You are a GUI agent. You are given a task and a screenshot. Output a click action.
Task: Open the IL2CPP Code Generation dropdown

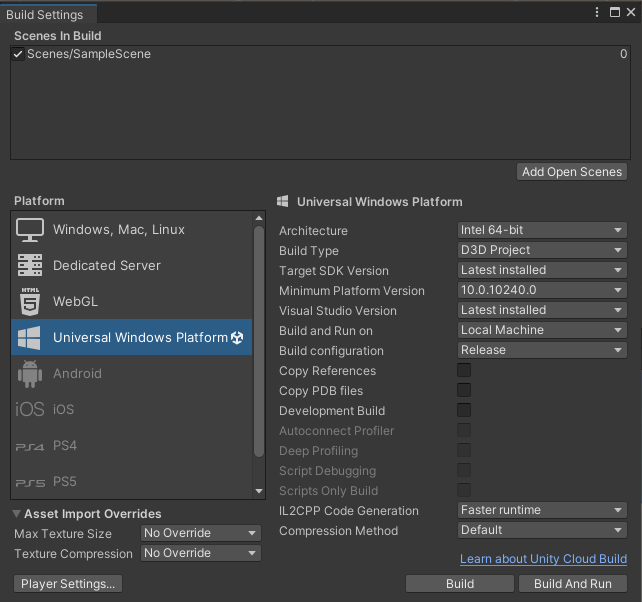point(542,510)
